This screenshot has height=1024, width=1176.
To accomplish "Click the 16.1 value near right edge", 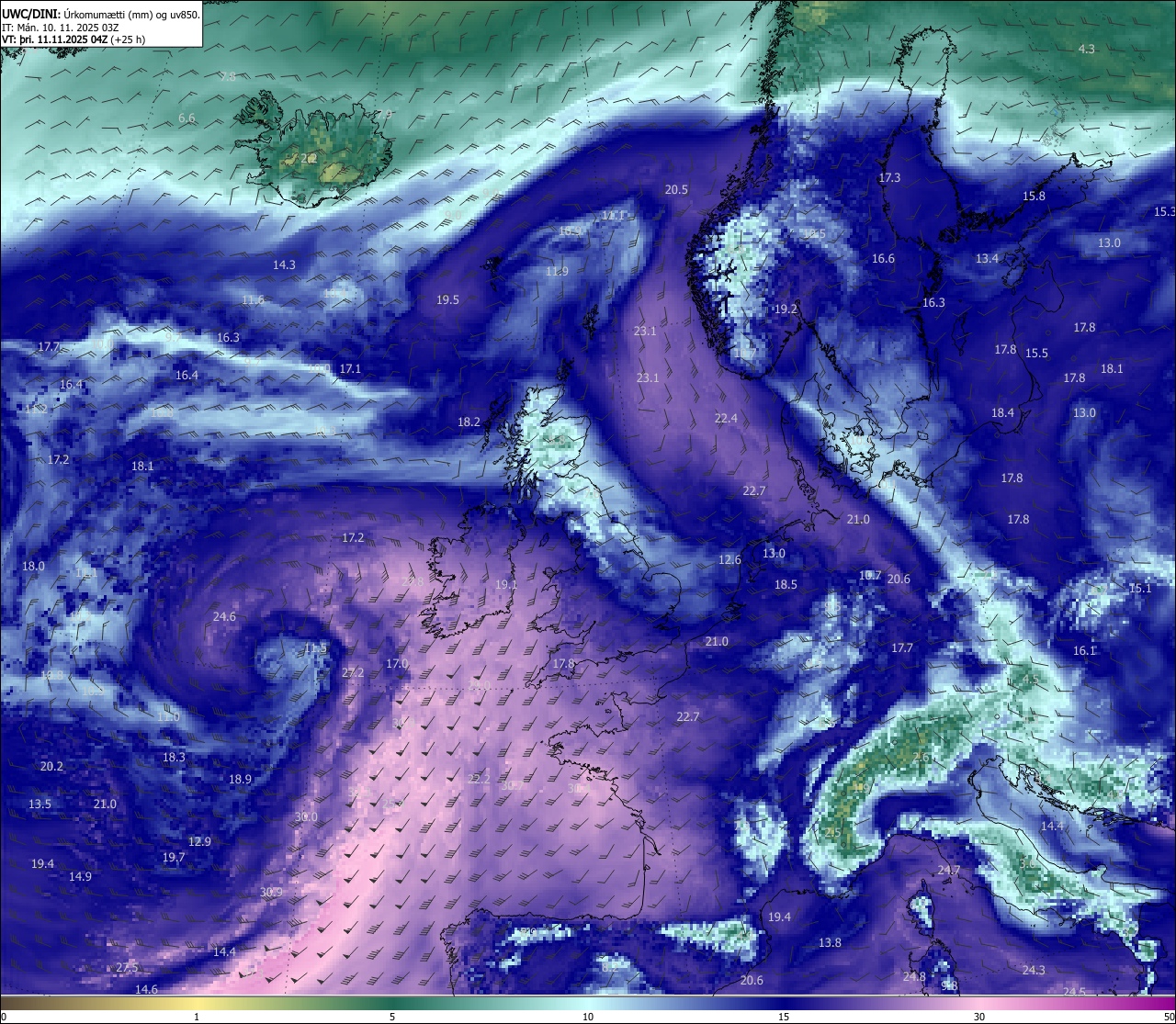I will (1085, 650).
